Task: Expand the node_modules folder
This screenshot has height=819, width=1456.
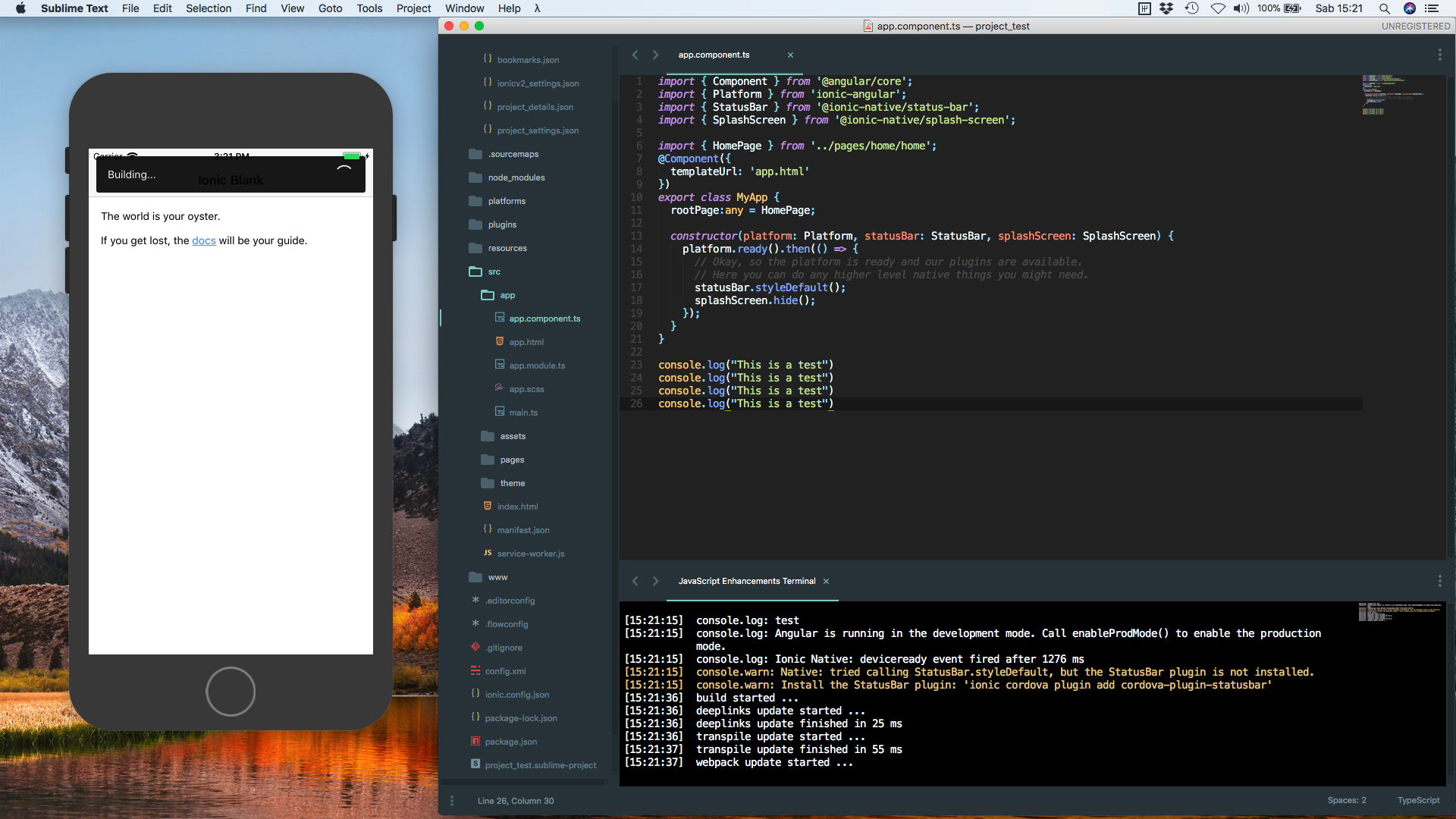Action: (516, 177)
